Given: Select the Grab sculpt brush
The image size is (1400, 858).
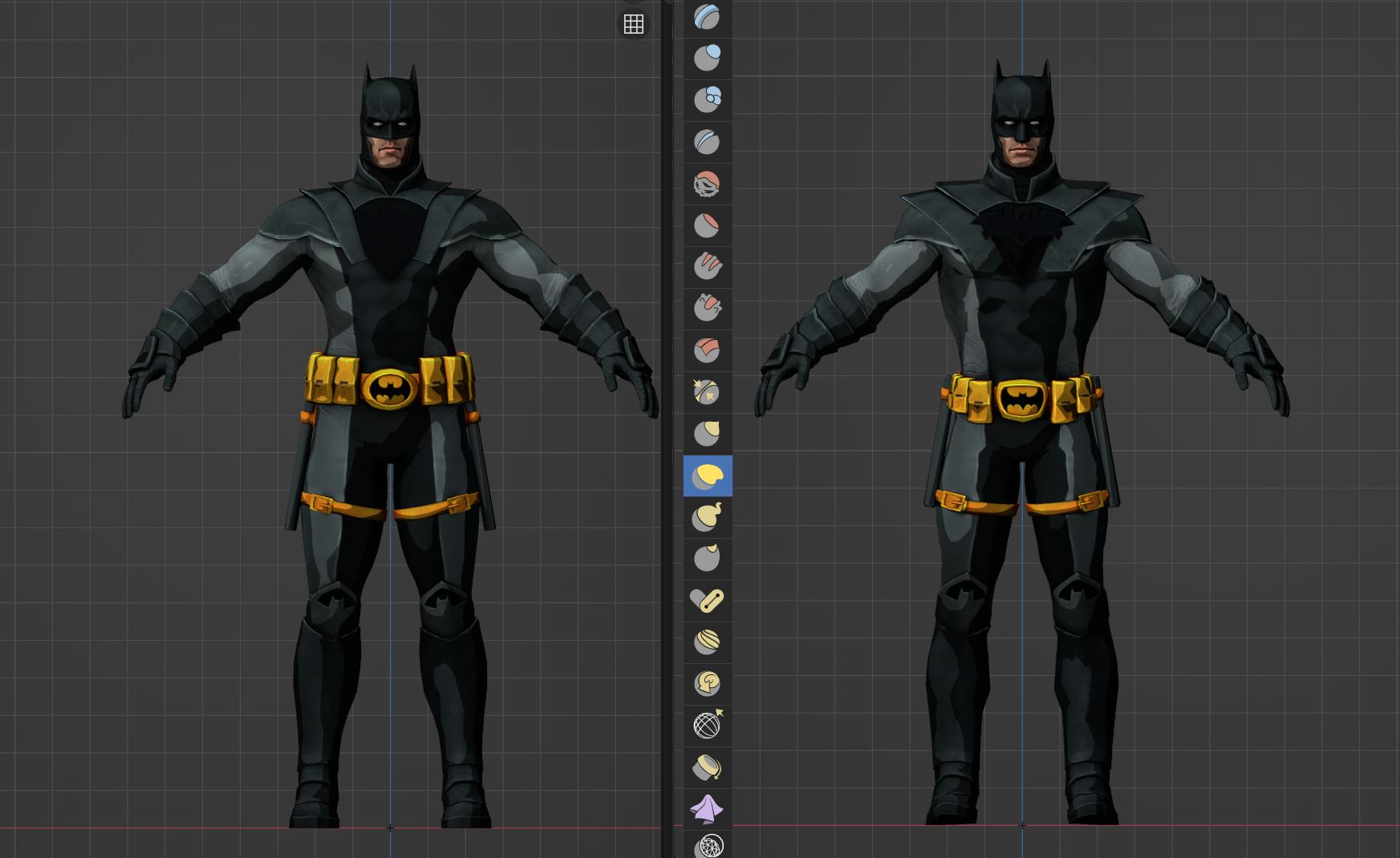Looking at the screenshot, I should [707, 434].
